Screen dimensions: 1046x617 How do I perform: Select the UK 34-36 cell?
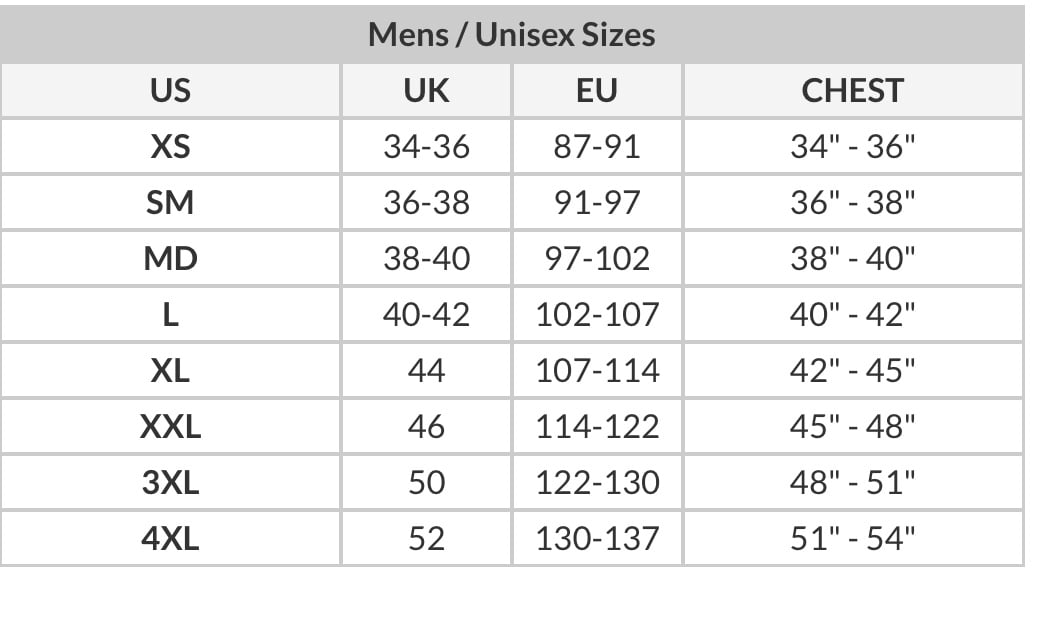[426, 147]
